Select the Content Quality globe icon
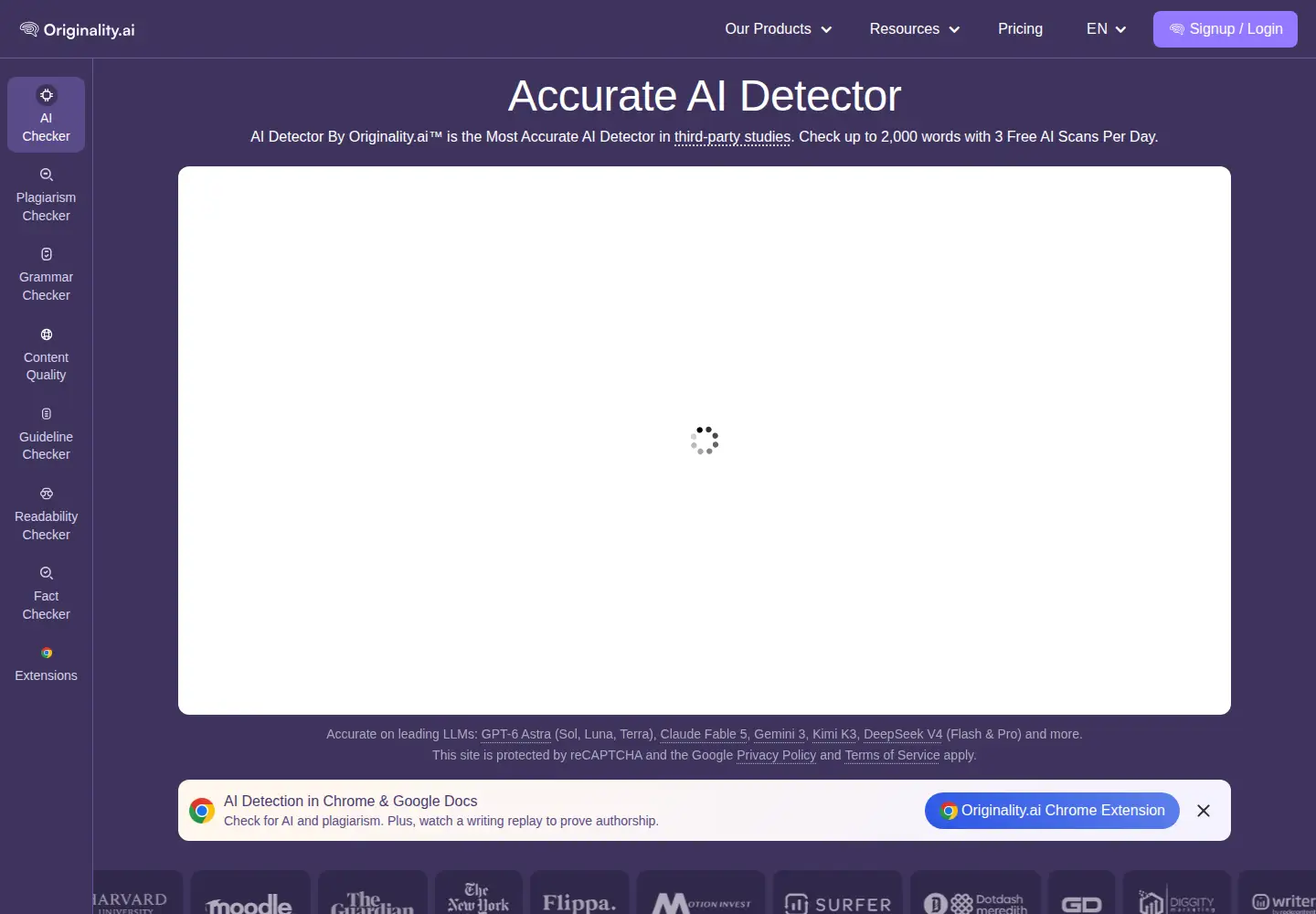Image resolution: width=1316 pixels, height=914 pixels. tap(46, 335)
